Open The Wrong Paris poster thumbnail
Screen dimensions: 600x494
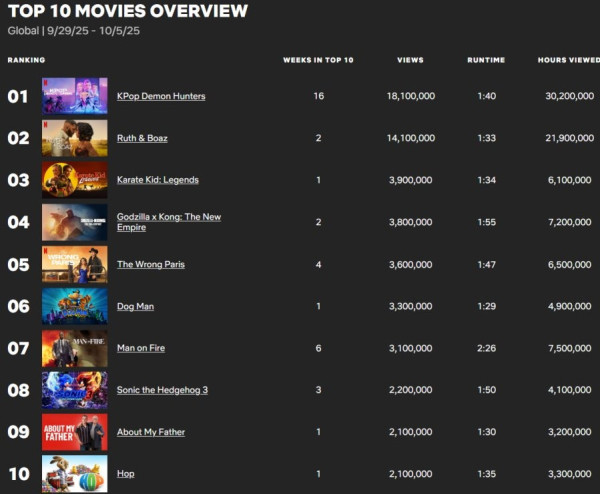tap(75, 264)
